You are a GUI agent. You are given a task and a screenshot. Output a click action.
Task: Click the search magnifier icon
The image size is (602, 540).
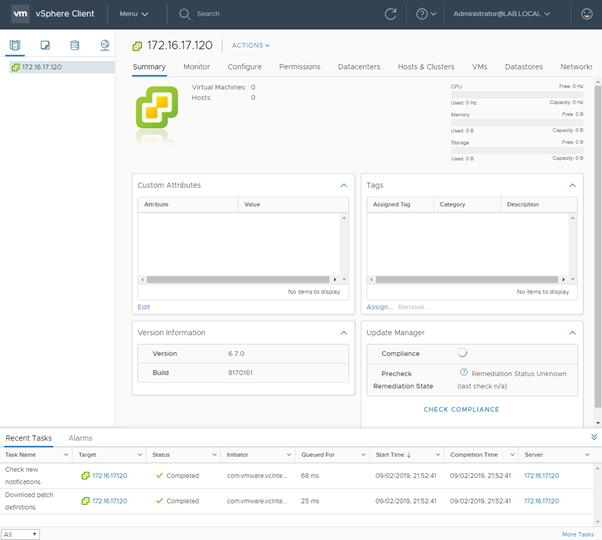point(185,14)
